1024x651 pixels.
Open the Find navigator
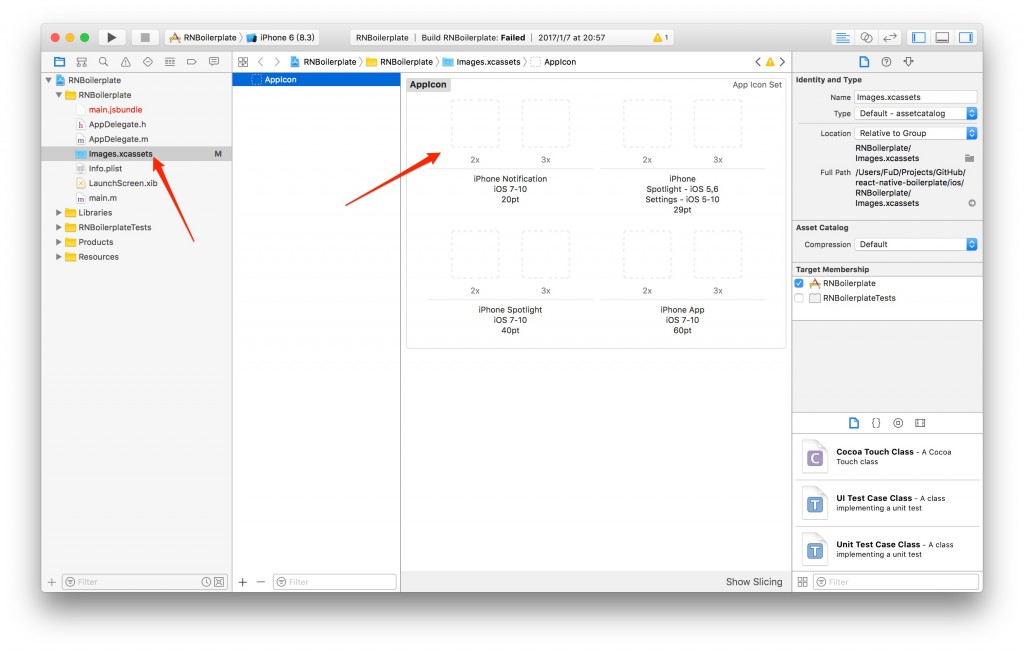coord(103,61)
